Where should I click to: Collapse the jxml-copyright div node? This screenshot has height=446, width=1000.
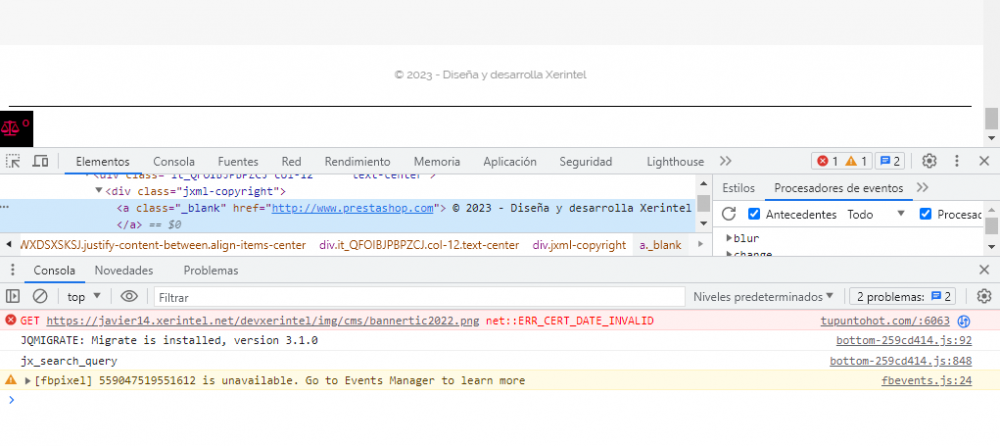point(99,191)
